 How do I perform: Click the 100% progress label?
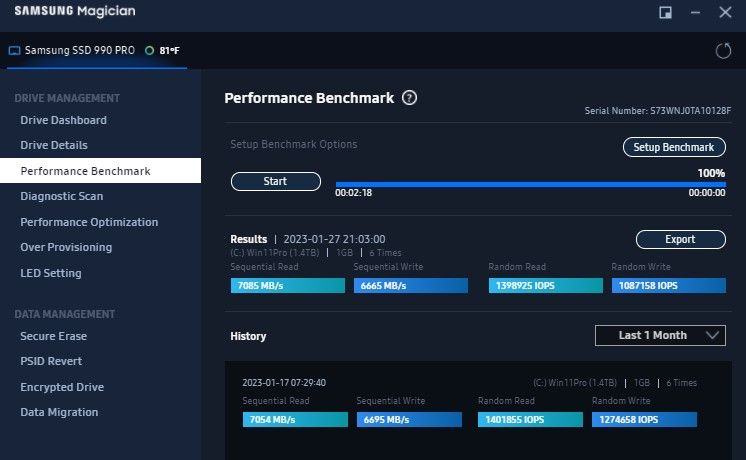click(711, 173)
